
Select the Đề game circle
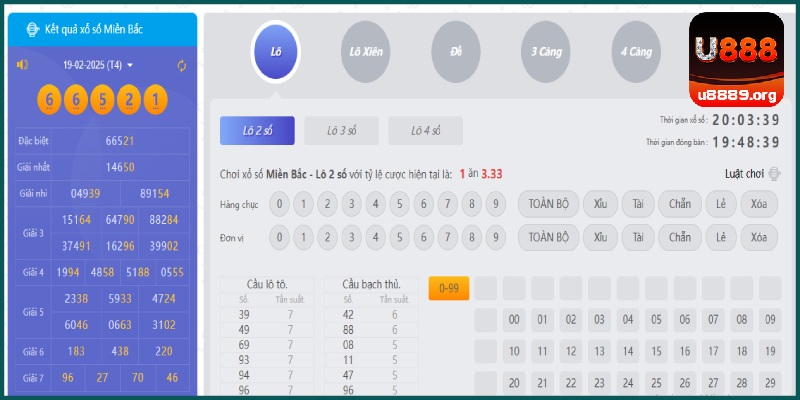coord(456,50)
